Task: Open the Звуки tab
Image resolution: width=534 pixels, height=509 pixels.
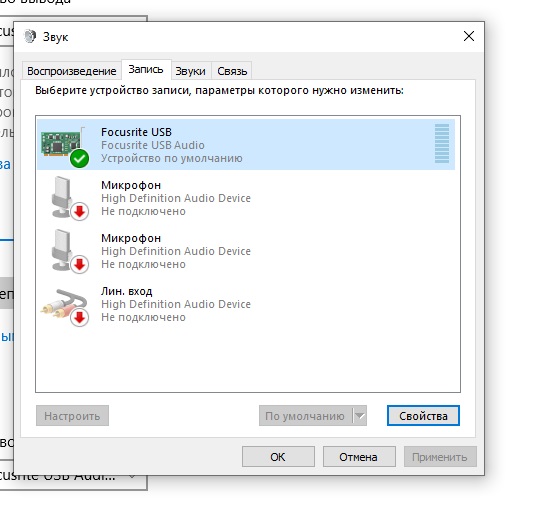Action: (x=190, y=71)
